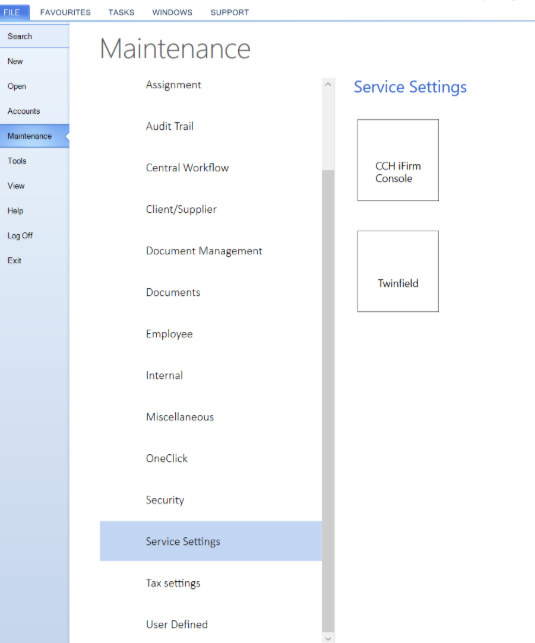Click the scroll down arrow of the list

tap(328, 638)
